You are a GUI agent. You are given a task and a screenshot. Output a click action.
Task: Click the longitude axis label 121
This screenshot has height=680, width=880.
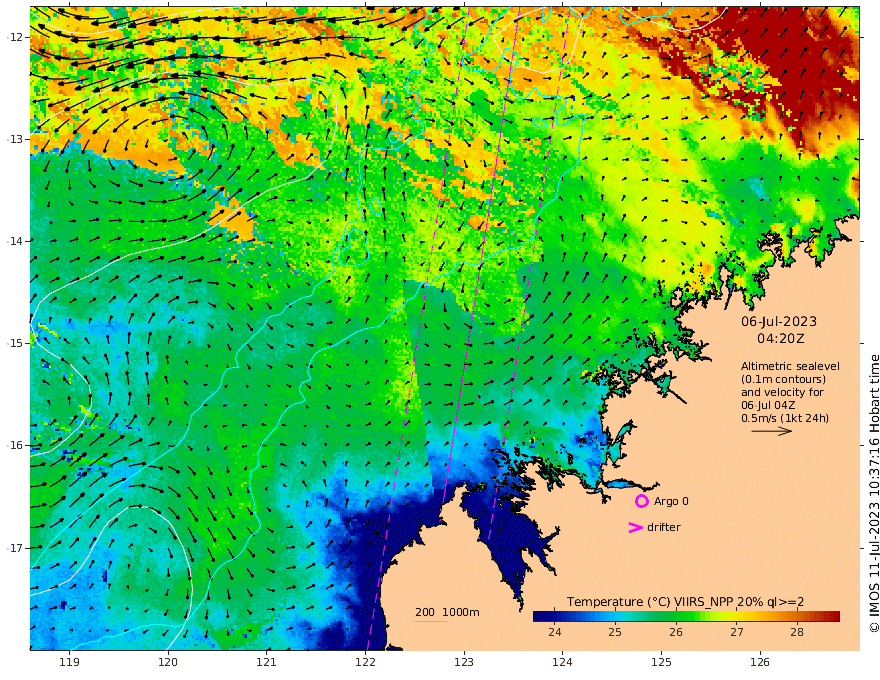[267, 663]
